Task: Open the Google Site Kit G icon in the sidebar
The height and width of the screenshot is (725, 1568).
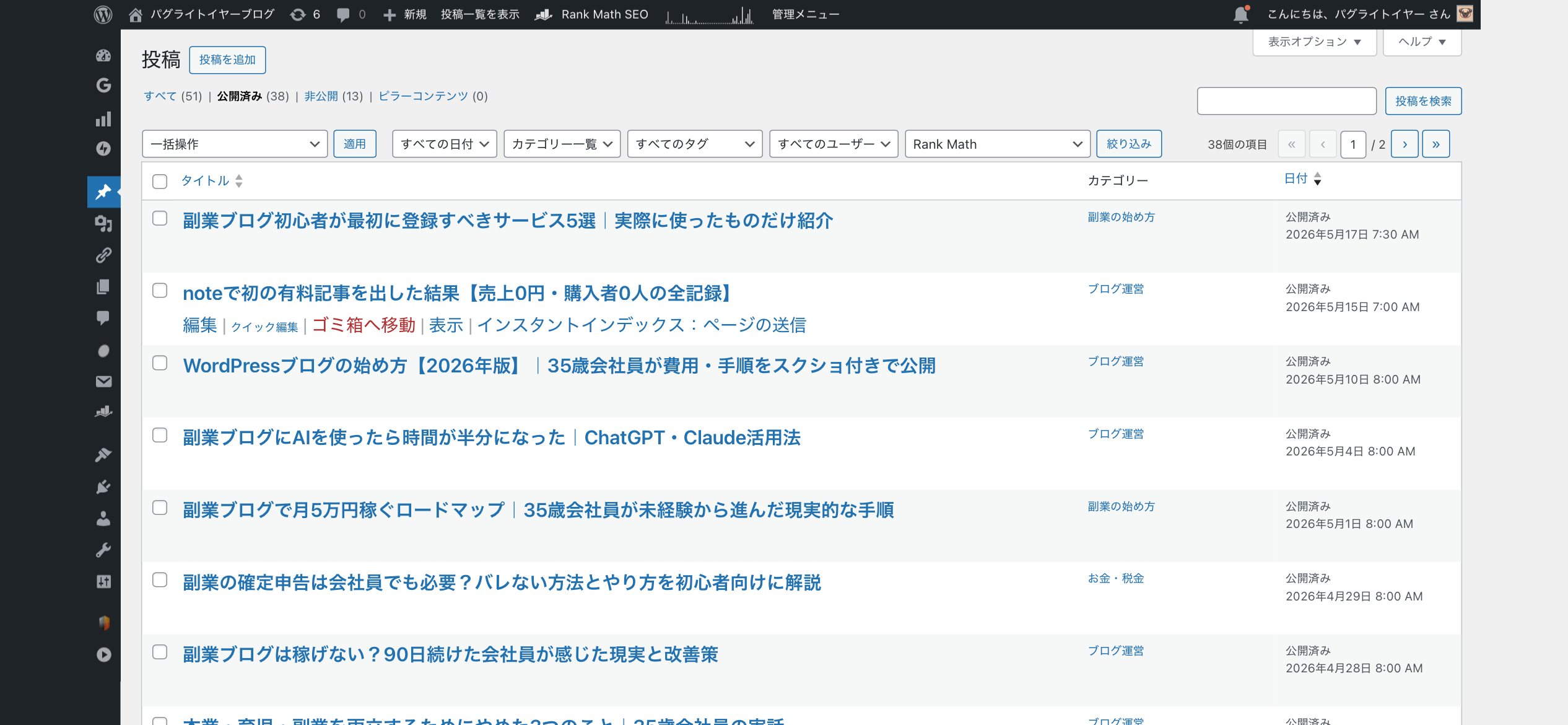Action: tap(103, 86)
